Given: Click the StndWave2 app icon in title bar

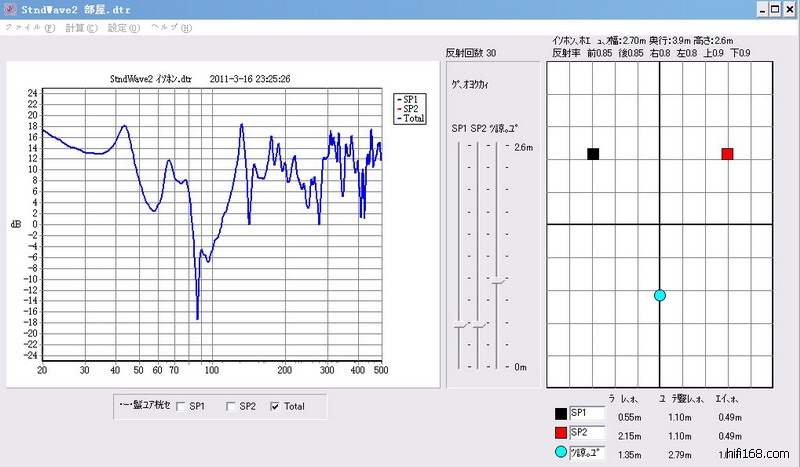Looking at the screenshot, I should pos(10,8).
